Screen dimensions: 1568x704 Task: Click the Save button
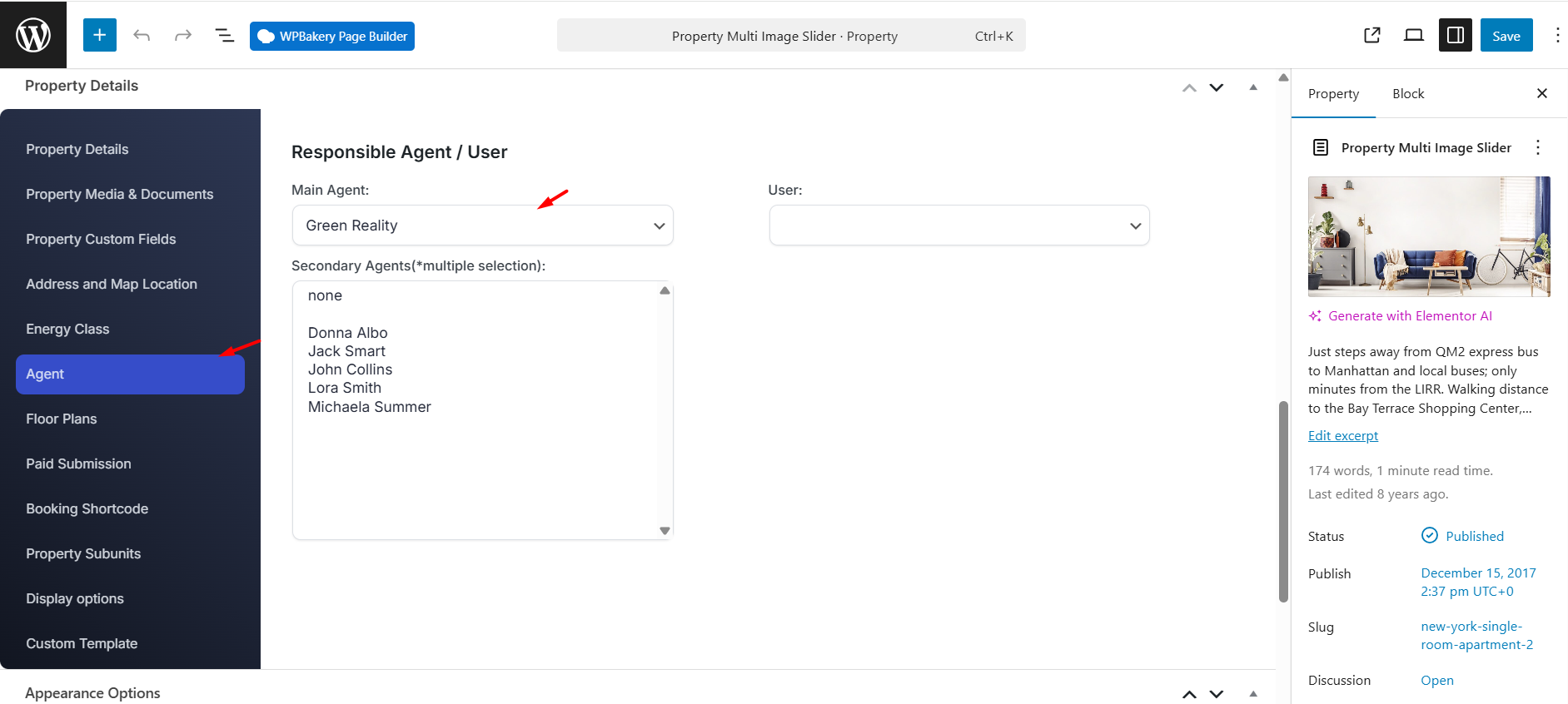click(x=1506, y=36)
